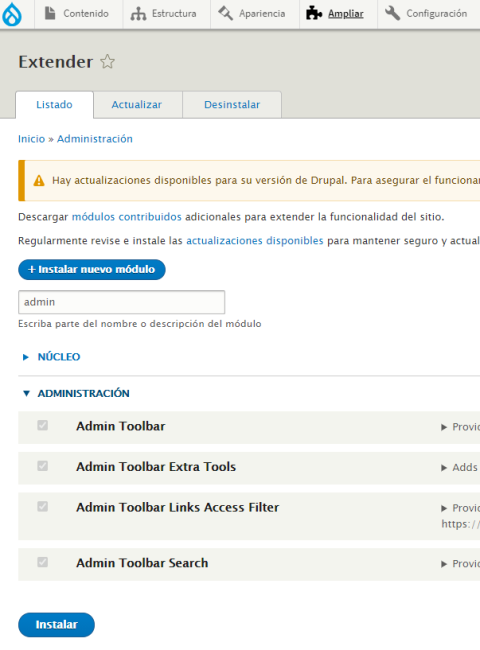Viewport: 480px width, 650px height.
Task: Click the module filter text field
Action: click(121, 302)
